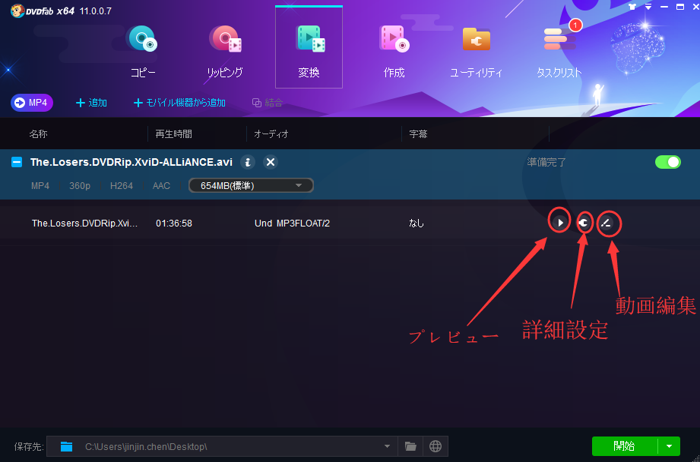
Task: Click the globe icon in the bottom bar
Action: tap(435, 446)
